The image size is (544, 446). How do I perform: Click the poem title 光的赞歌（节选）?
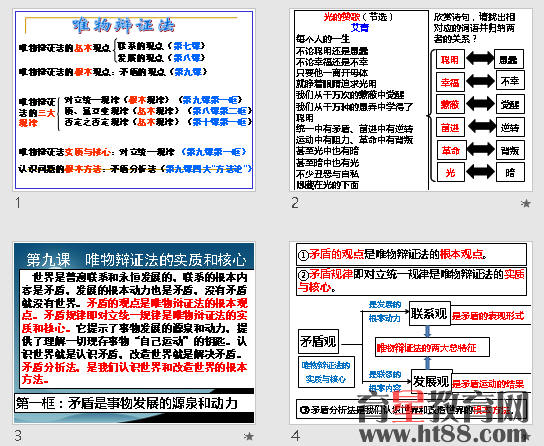358,17
